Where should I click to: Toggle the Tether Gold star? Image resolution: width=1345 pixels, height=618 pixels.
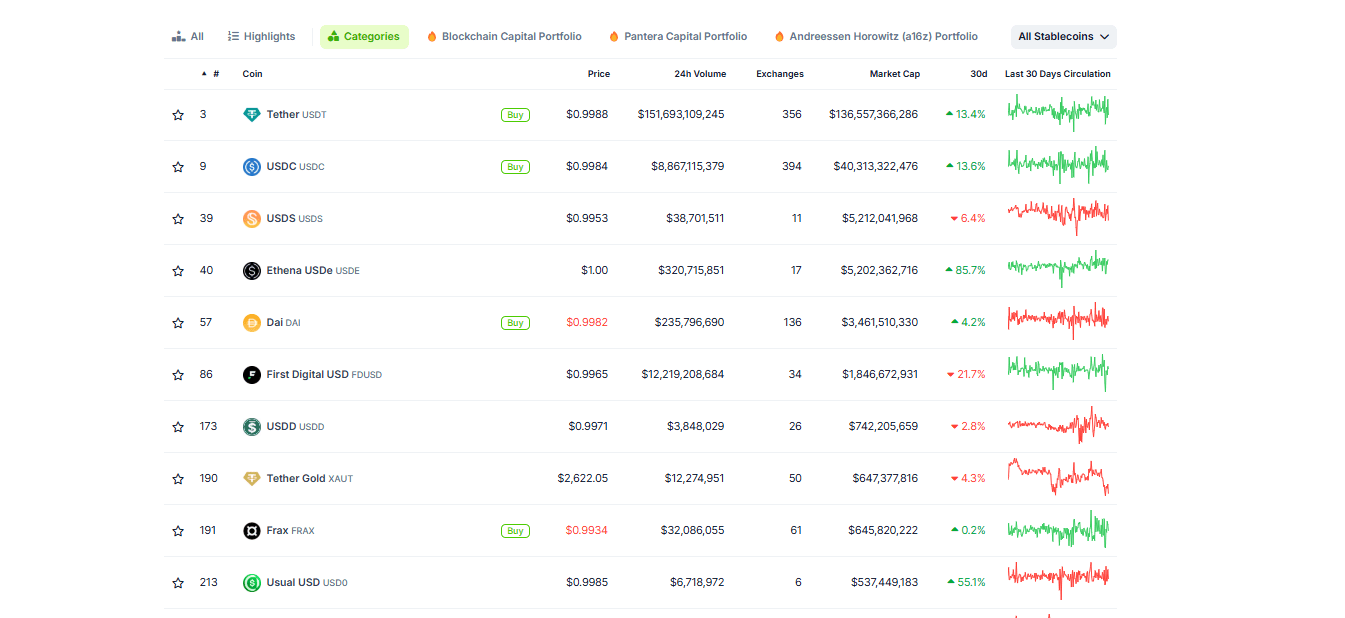[178, 479]
